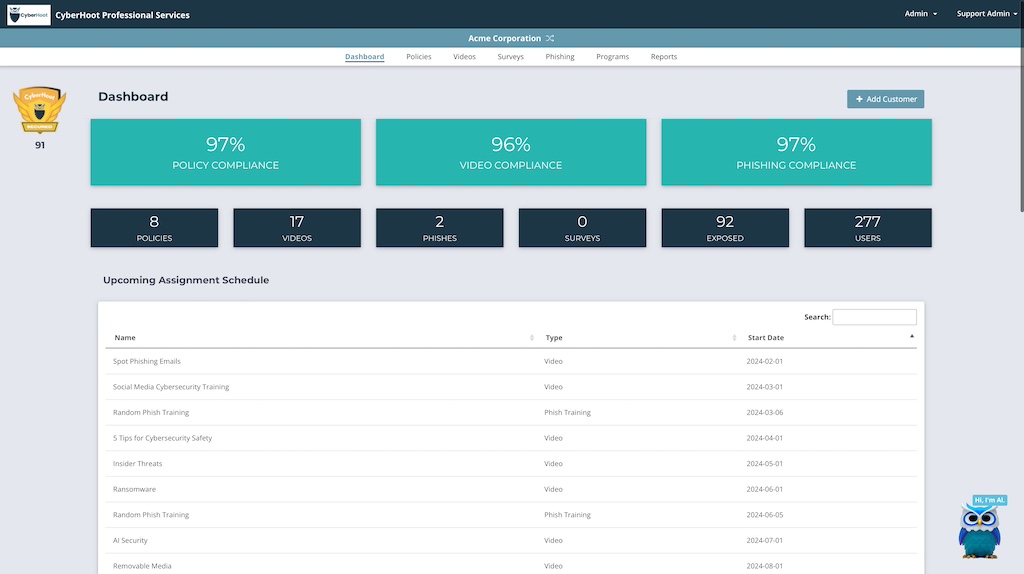The height and width of the screenshot is (574, 1024).
Task: Open the Support Admin dropdown menu
Action: (x=986, y=14)
